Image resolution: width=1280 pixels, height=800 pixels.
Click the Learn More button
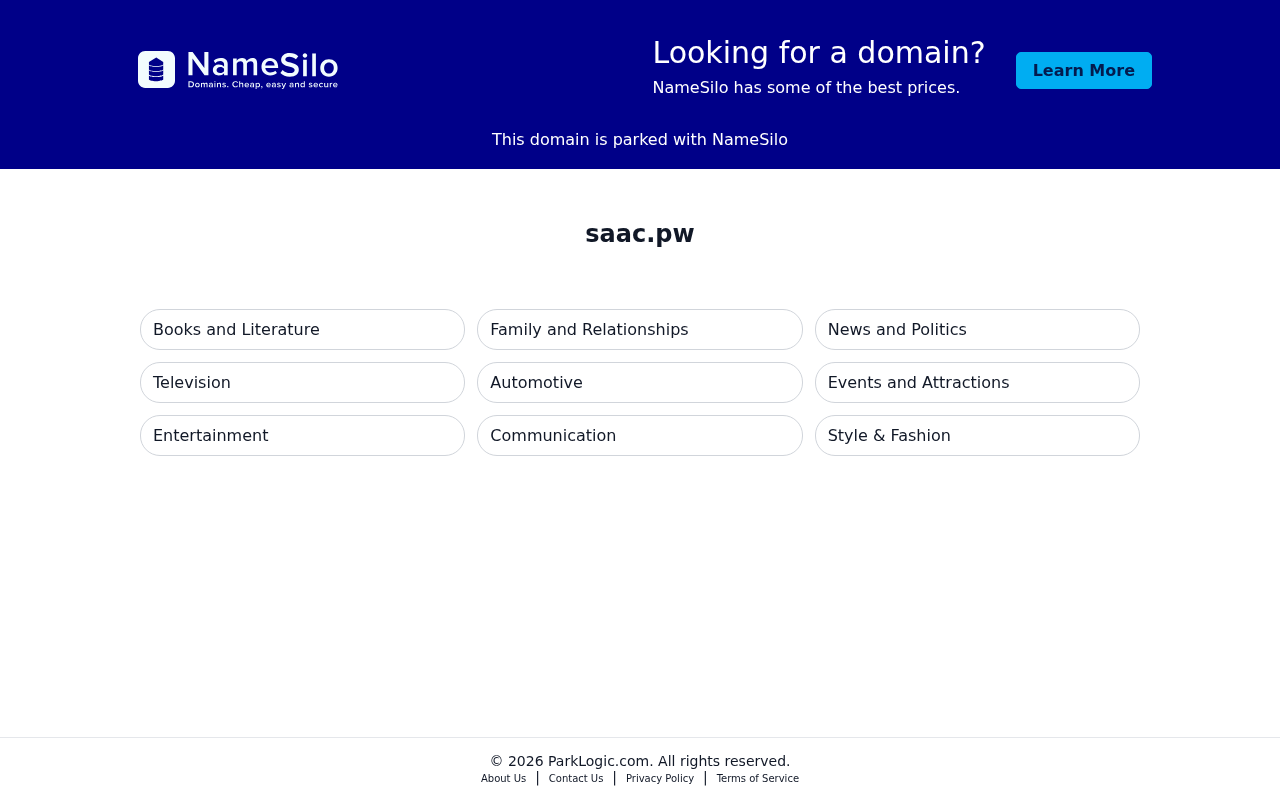coord(1084,71)
